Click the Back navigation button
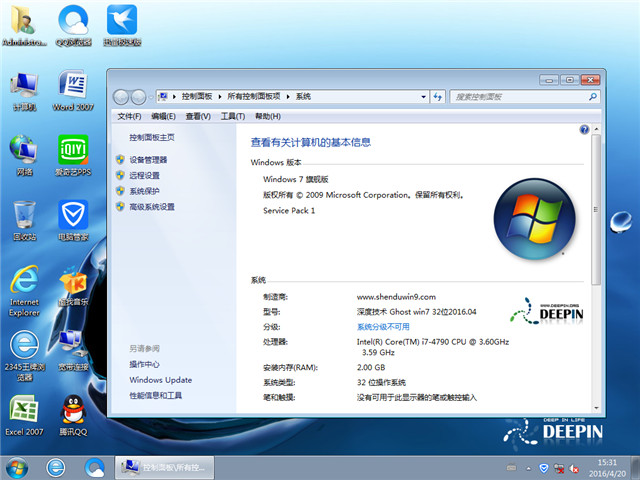640x480 pixels. coord(121,97)
